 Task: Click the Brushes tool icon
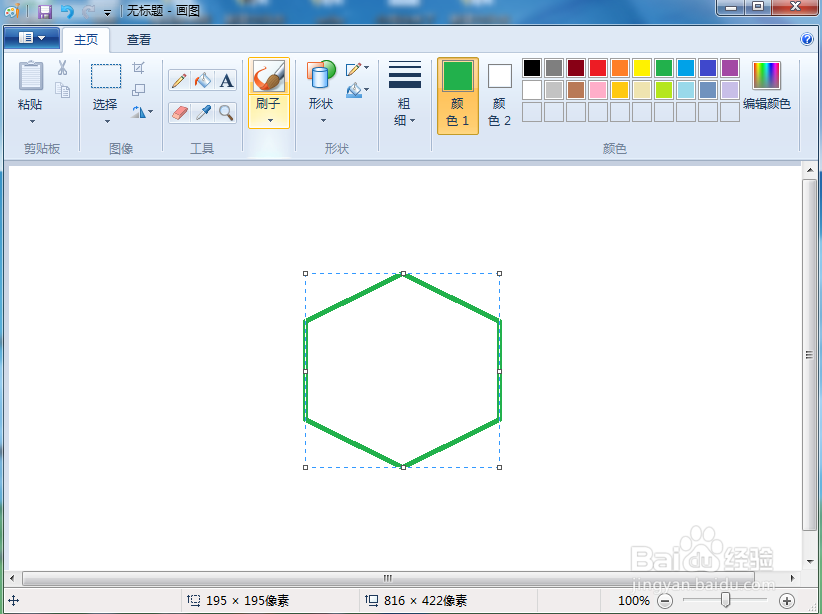point(269,77)
